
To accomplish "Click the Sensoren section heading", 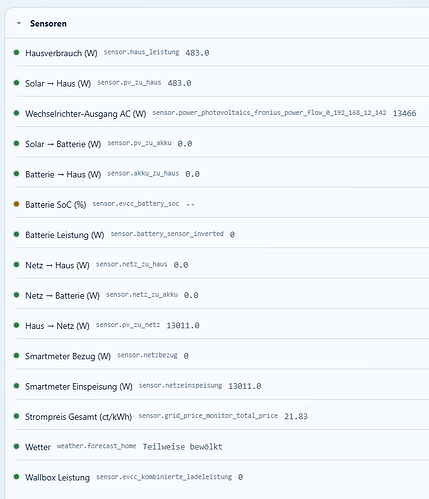I will point(48,24).
